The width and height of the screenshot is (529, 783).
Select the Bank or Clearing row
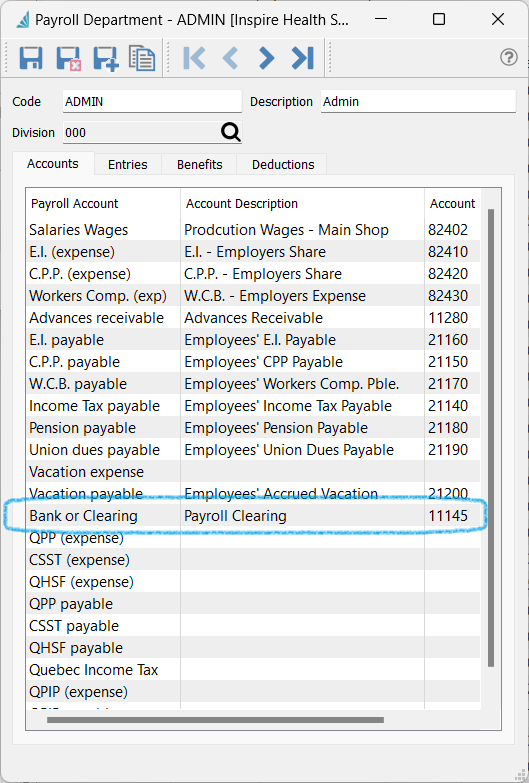tap(253, 515)
